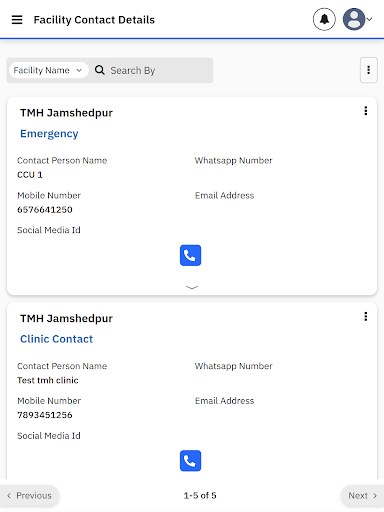Open the user profile avatar menu
384x512 pixels.
coord(354,19)
